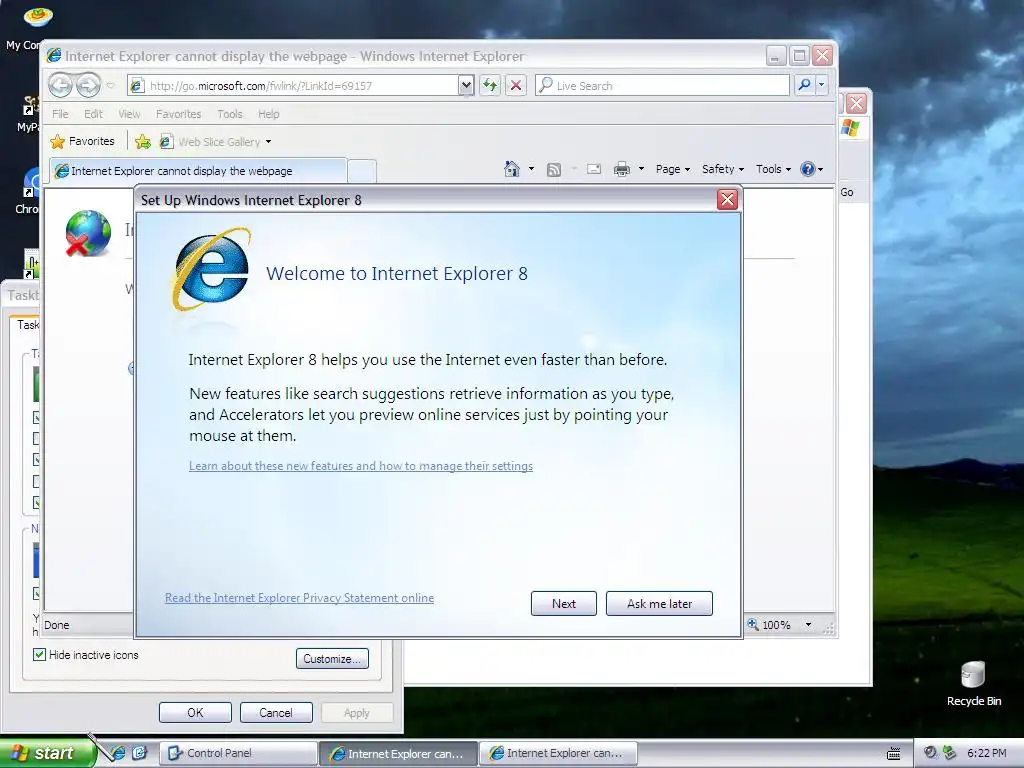This screenshot has height=768, width=1024.
Task: Toggle the Hide inactive icons checkbox
Action: pos(39,654)
